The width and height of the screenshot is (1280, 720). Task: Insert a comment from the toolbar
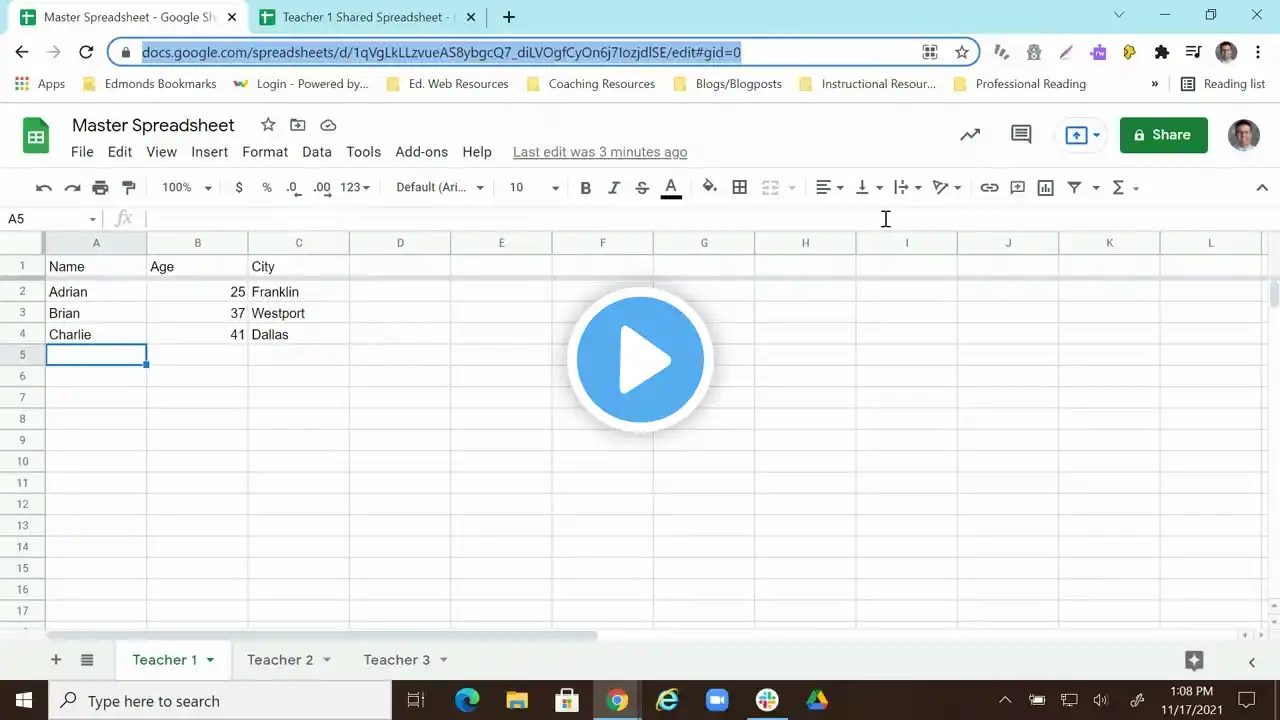(1018, 187)
